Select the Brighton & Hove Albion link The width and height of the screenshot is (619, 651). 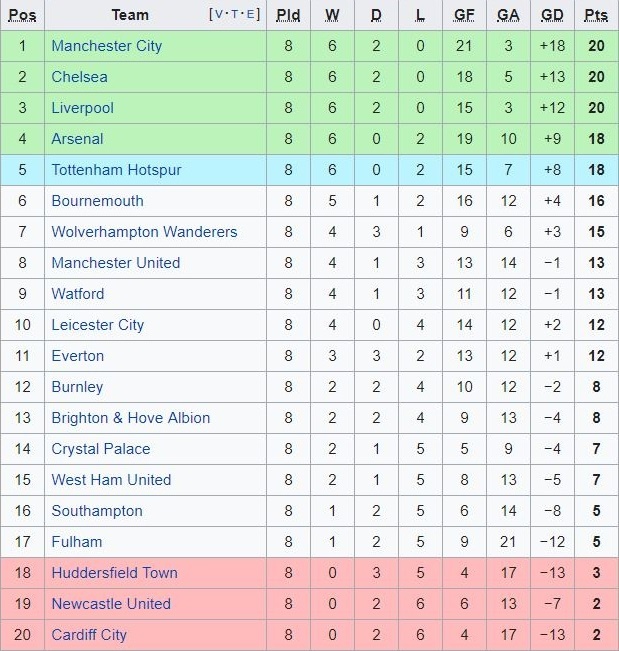pyautogui.click(x=130, y=418)
